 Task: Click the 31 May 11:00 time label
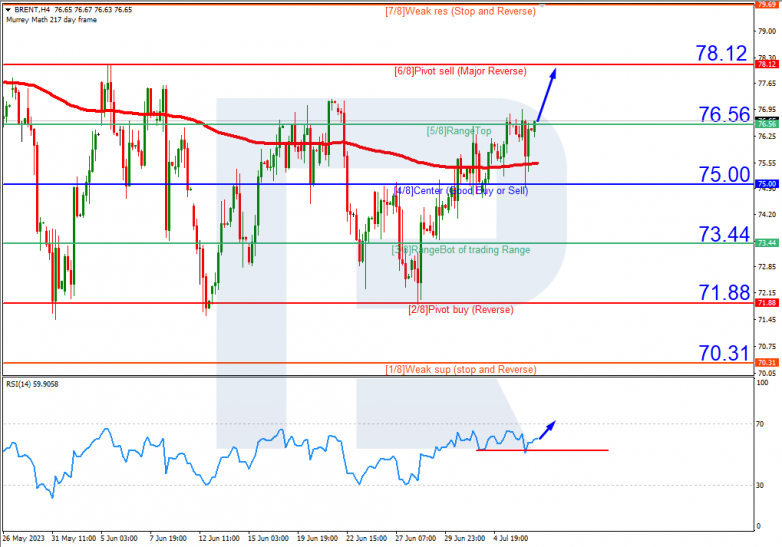(x=74, y=539)
